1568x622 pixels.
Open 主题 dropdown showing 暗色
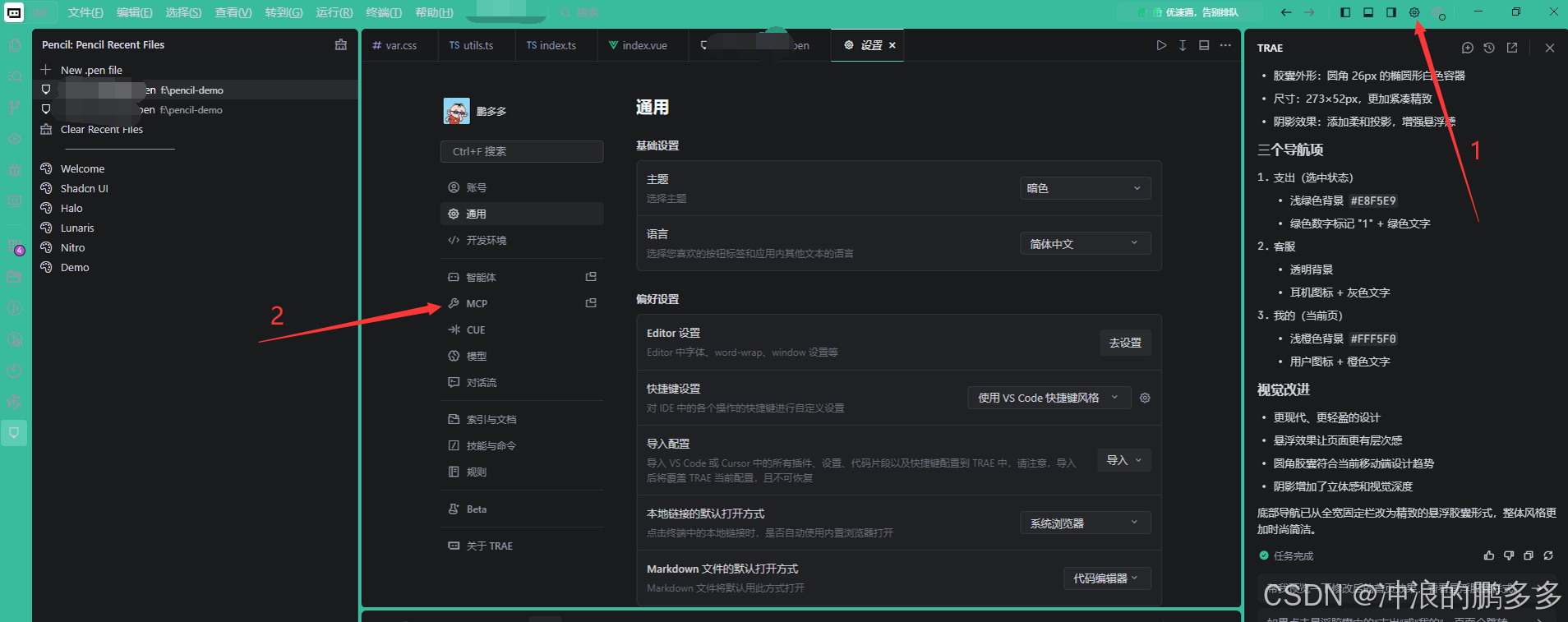tap(1085, 188)
